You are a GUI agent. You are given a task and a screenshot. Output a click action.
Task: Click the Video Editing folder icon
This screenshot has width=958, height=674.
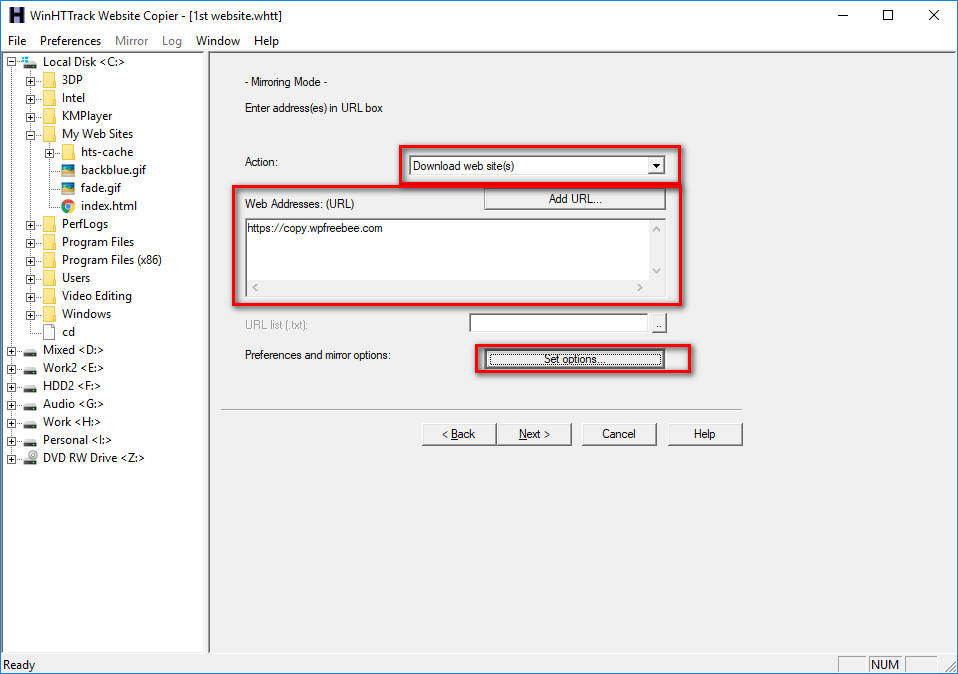49,296
